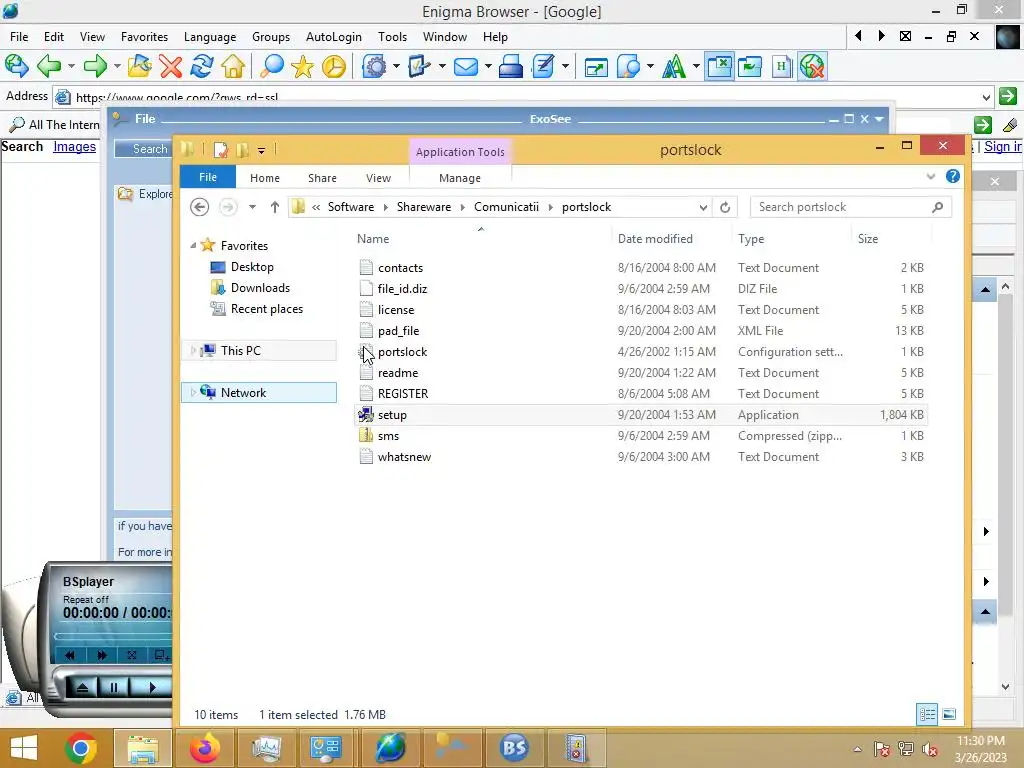Click green Go arrow next to address bar
This screenshot has width=1024, height=768.
(x=1008, y=96)
